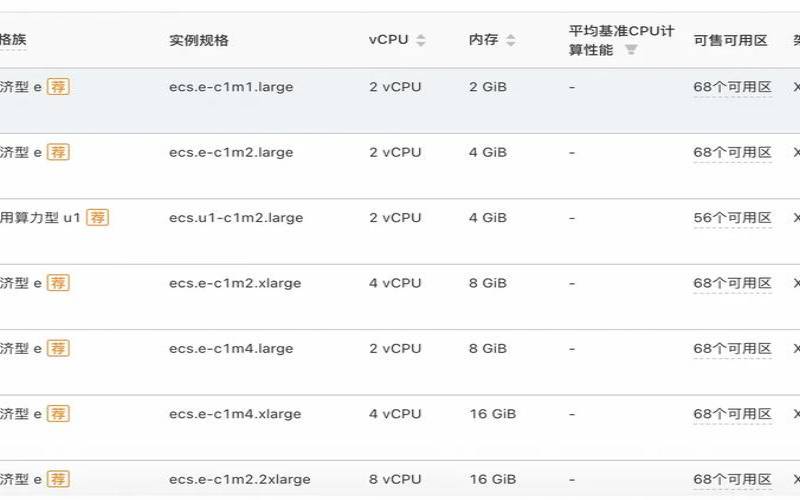The image size is (800, 500).
Task: Click 荐 badge in ecs.e-c1m2.large row
Action: (x=59, y=152)
